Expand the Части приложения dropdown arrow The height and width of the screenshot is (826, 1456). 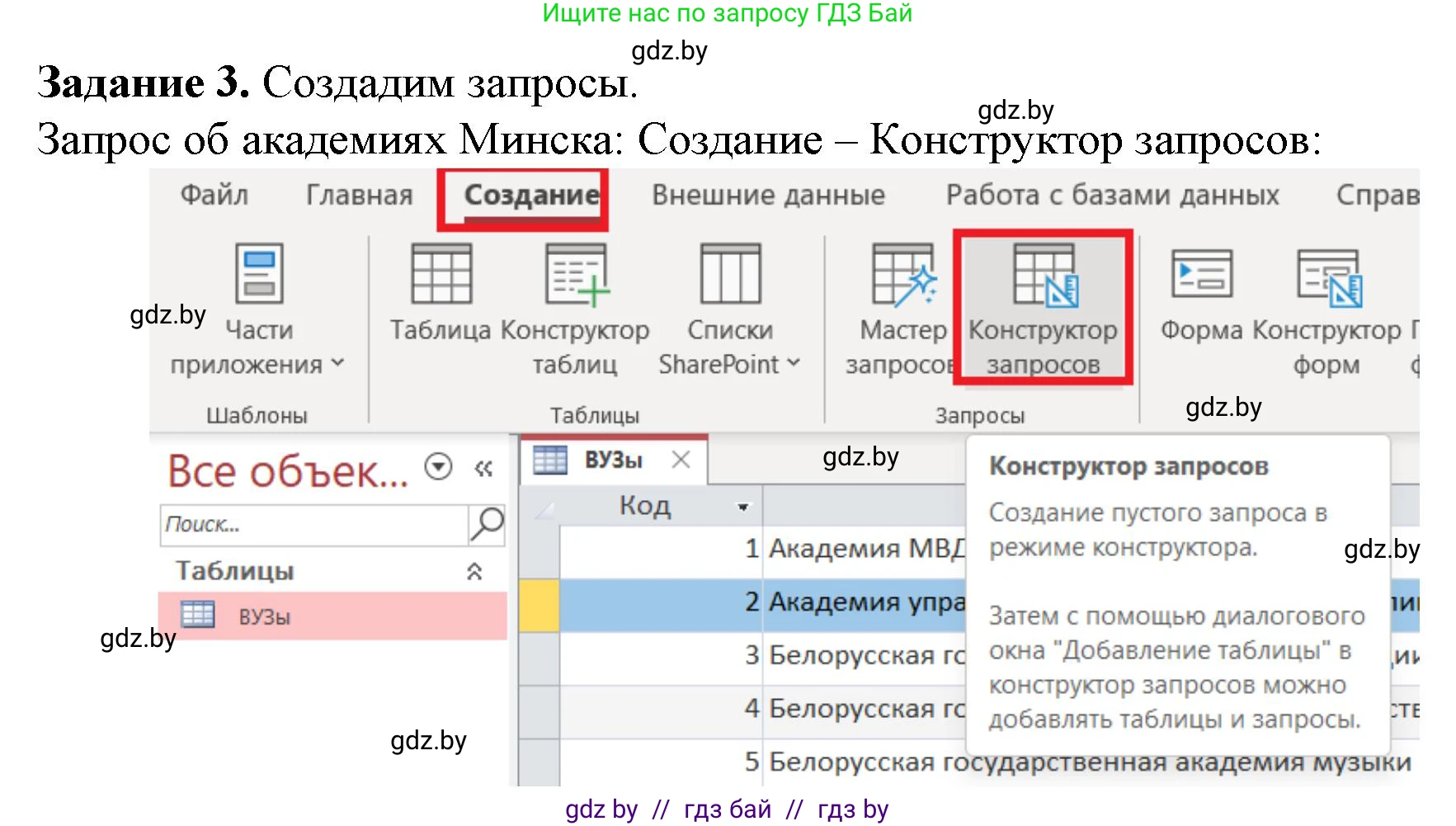337,363
